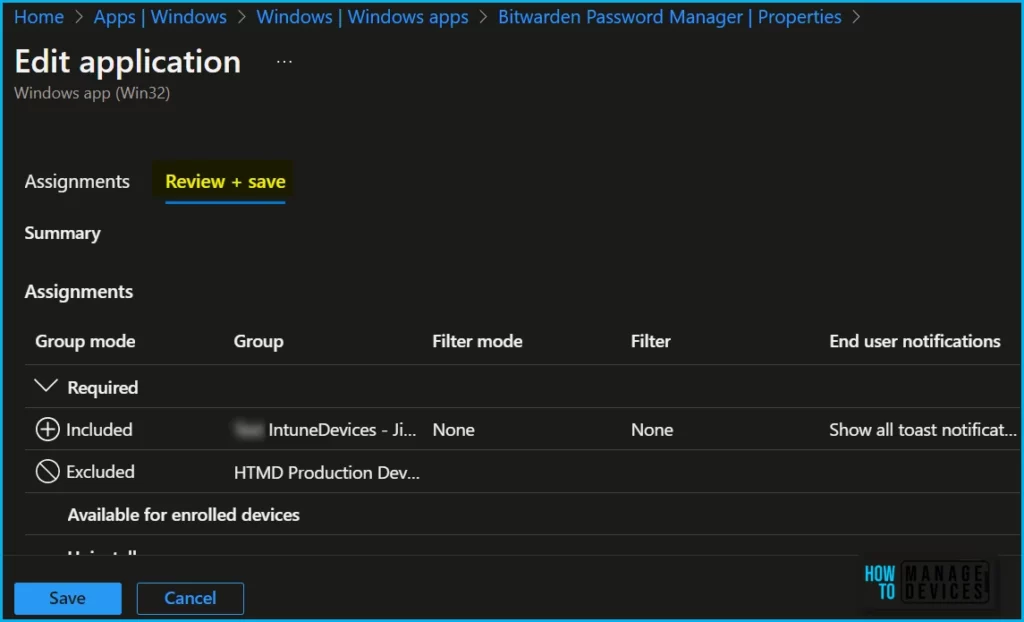
Task: Click the Group column header
Action: coord(259,341)
